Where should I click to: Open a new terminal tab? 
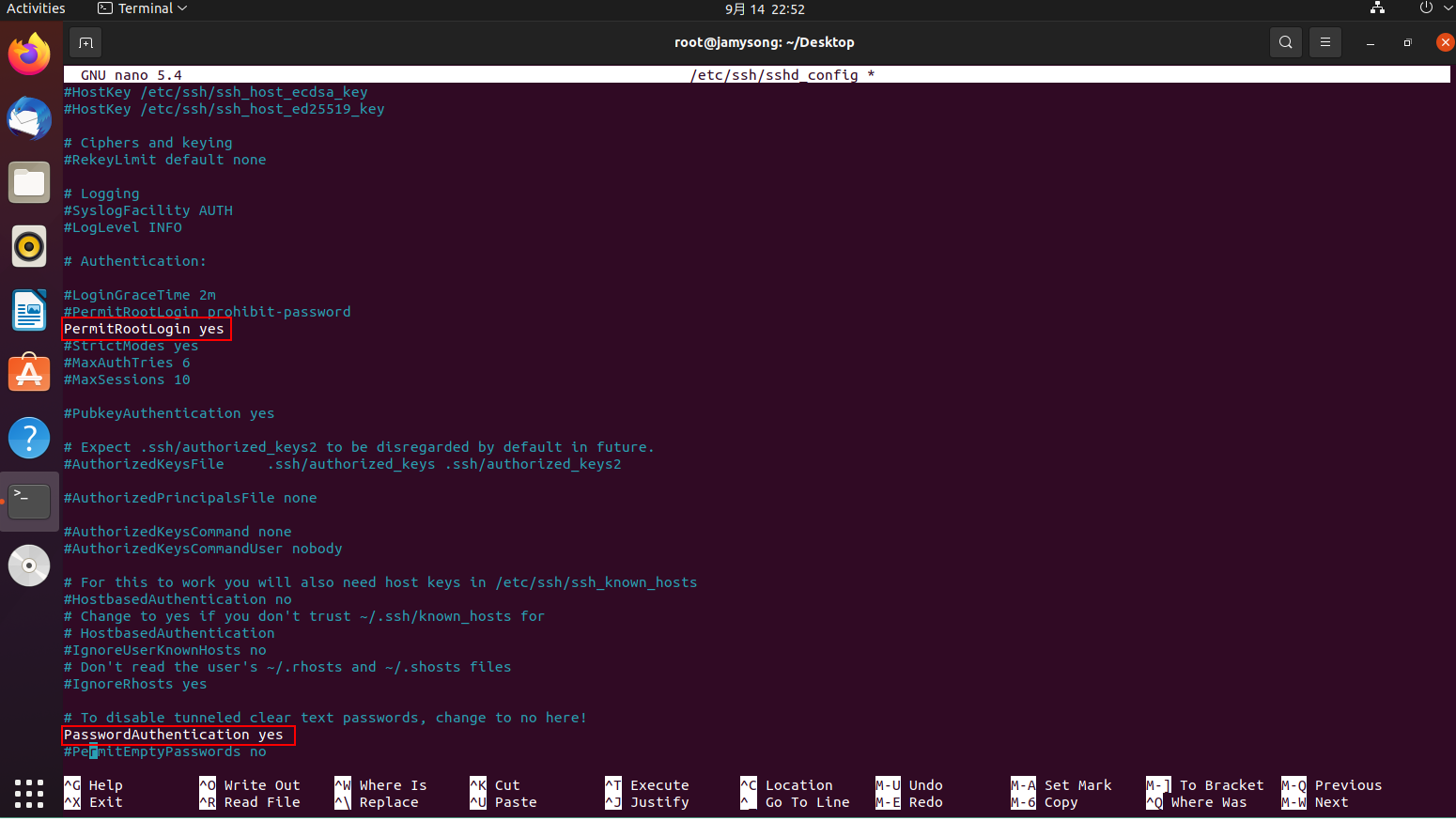click(x=85, y=42)
